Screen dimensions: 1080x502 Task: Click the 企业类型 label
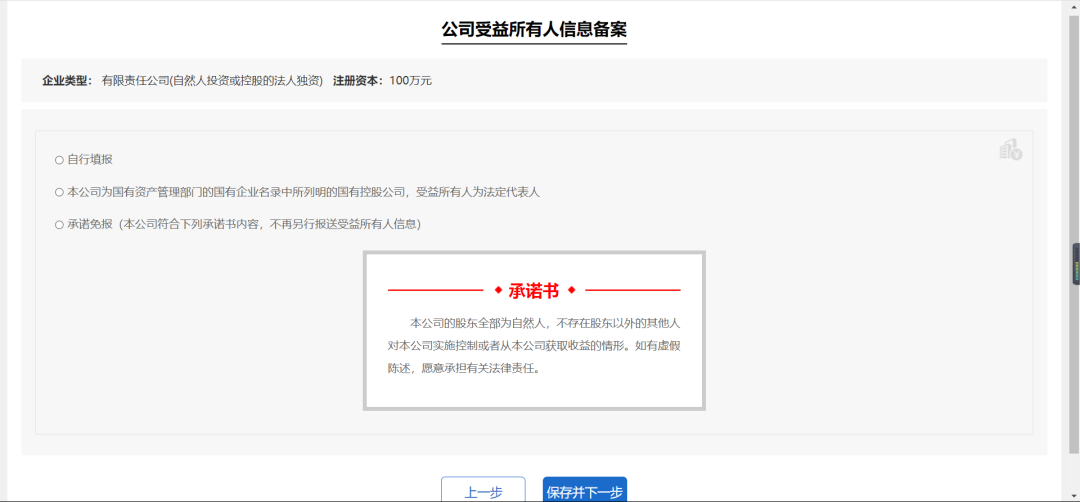[66, 80]
